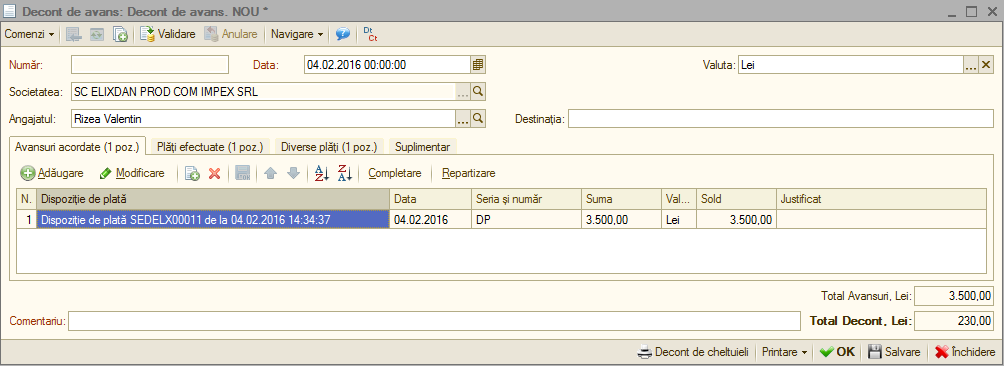Expand the Navigare dropdown
The width and height of the screenshot is (1004, 366).
[296, 34]
